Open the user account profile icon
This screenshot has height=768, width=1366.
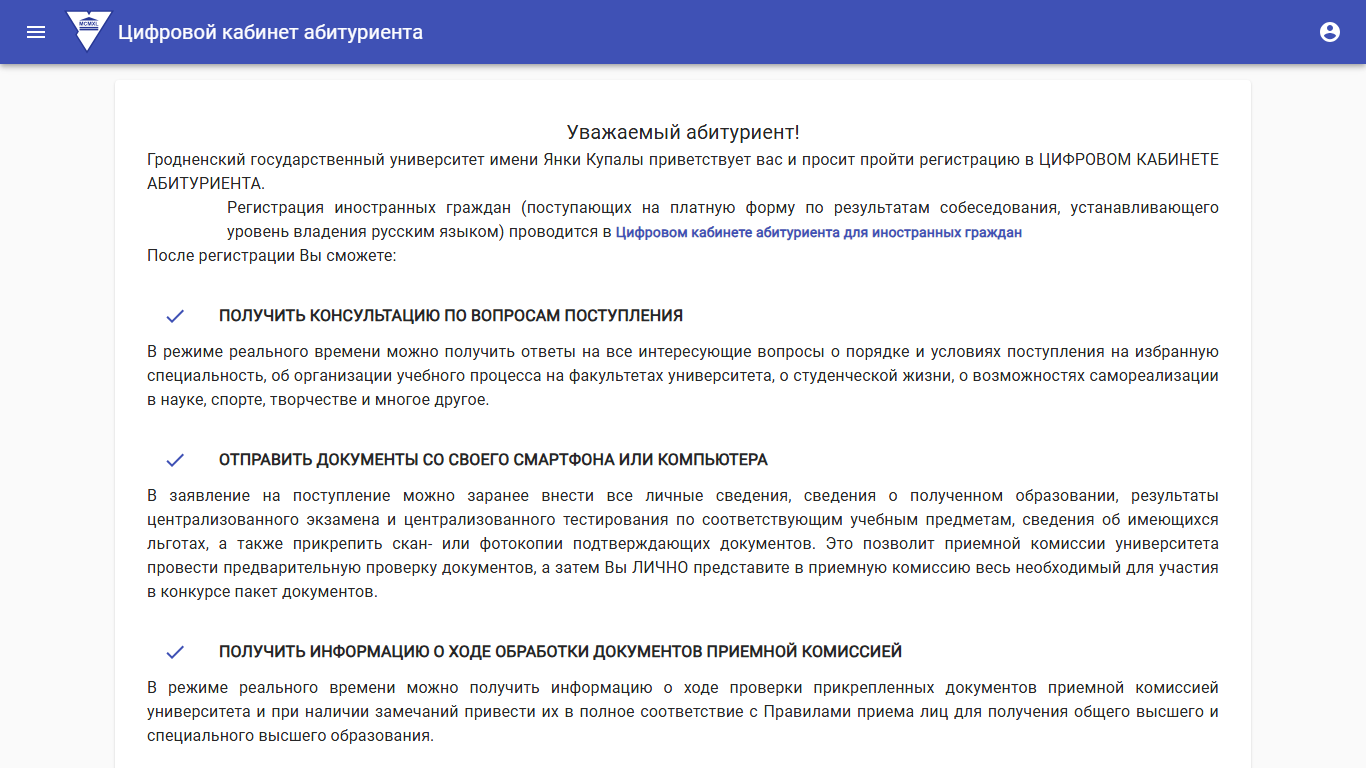[x=1330, y=32]
